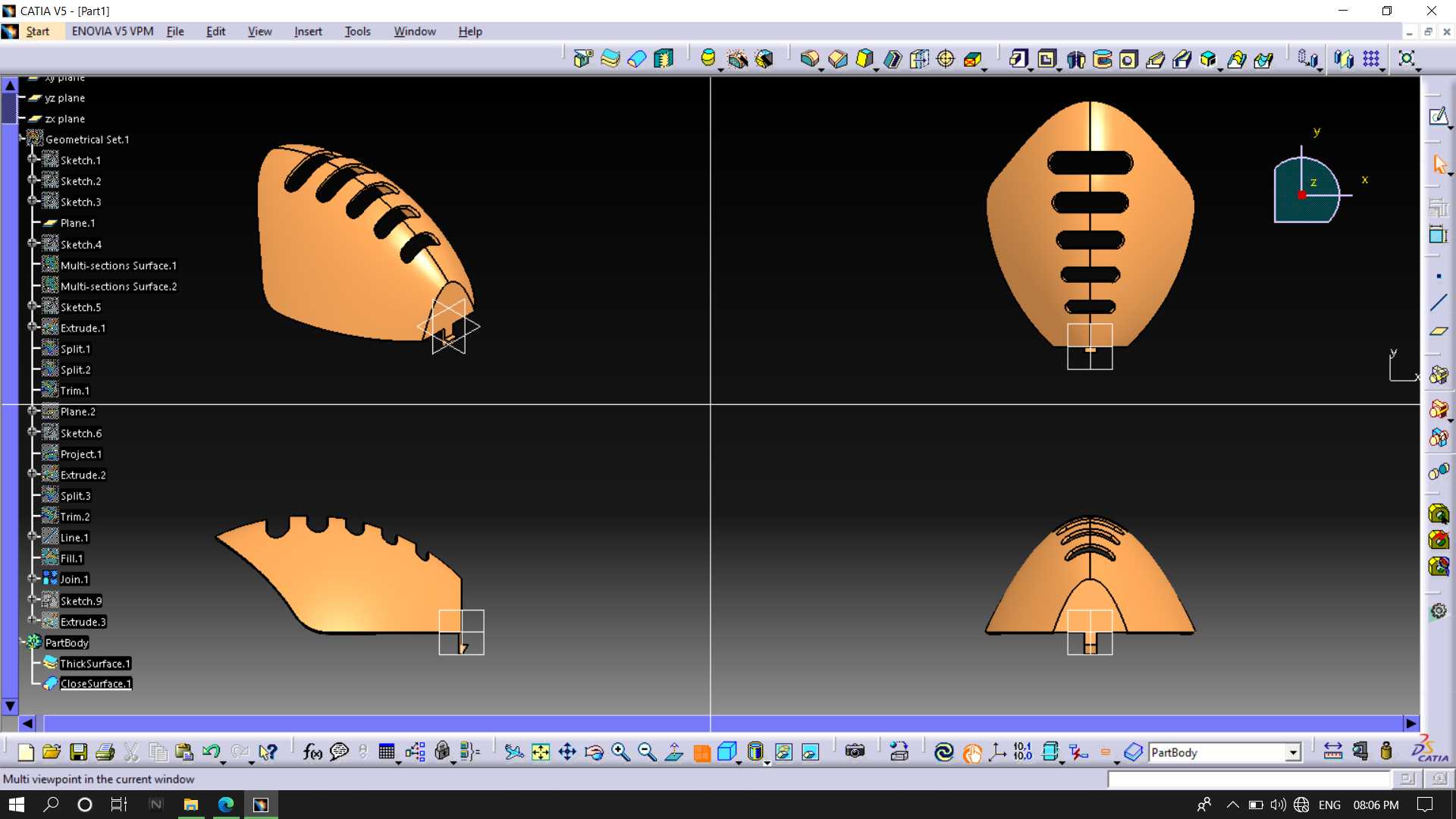The height and width of the screenshot is (819, 1456).
Task: Click the Split solid icon in top toolbar
Action: (x=582, y=58)
